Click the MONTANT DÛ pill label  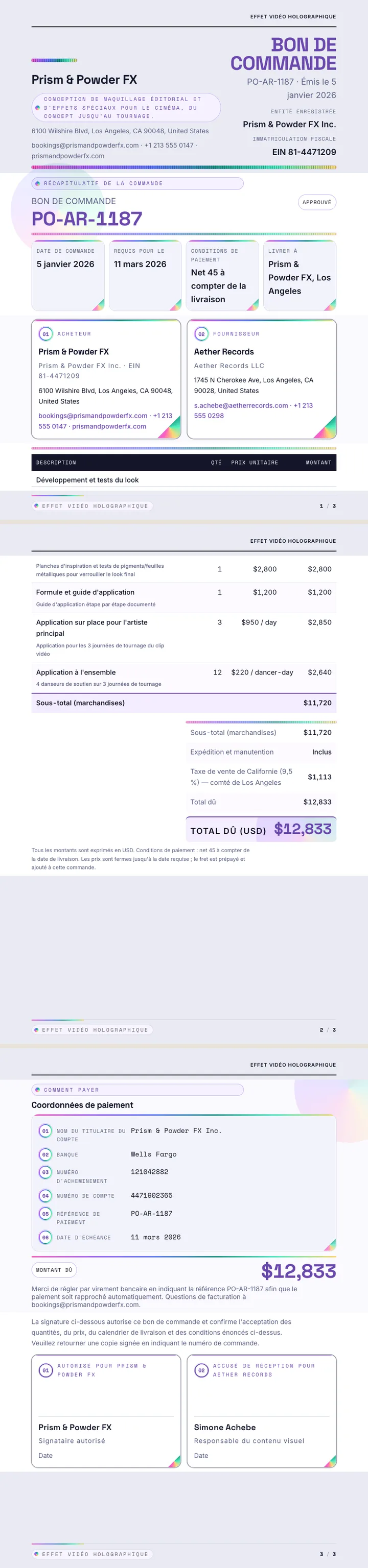click(54, 1270)
